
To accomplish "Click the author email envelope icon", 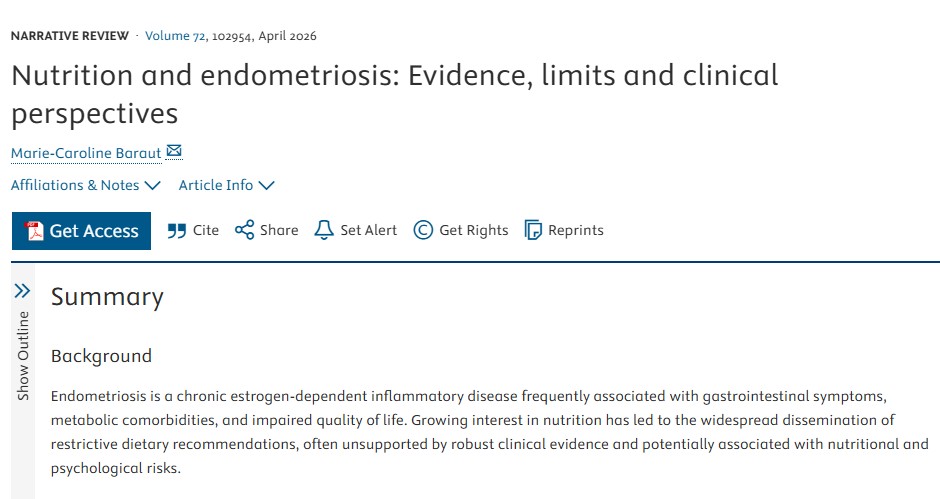I will coord(174,151).
